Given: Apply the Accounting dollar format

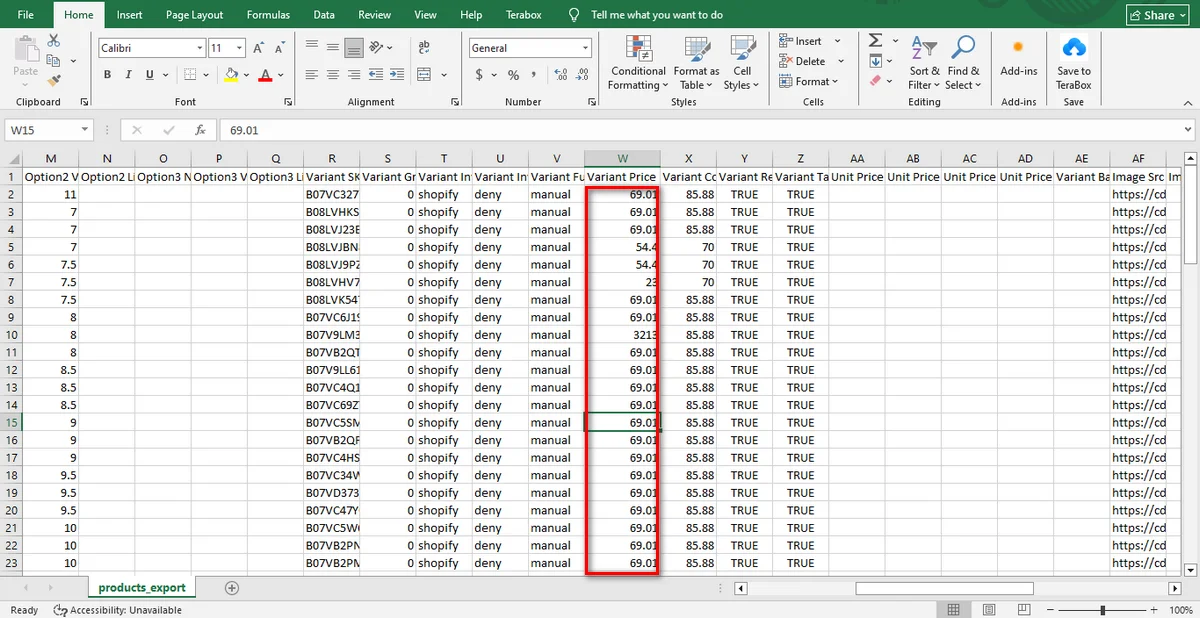Looking at the screenshot, I should point(479,75).
